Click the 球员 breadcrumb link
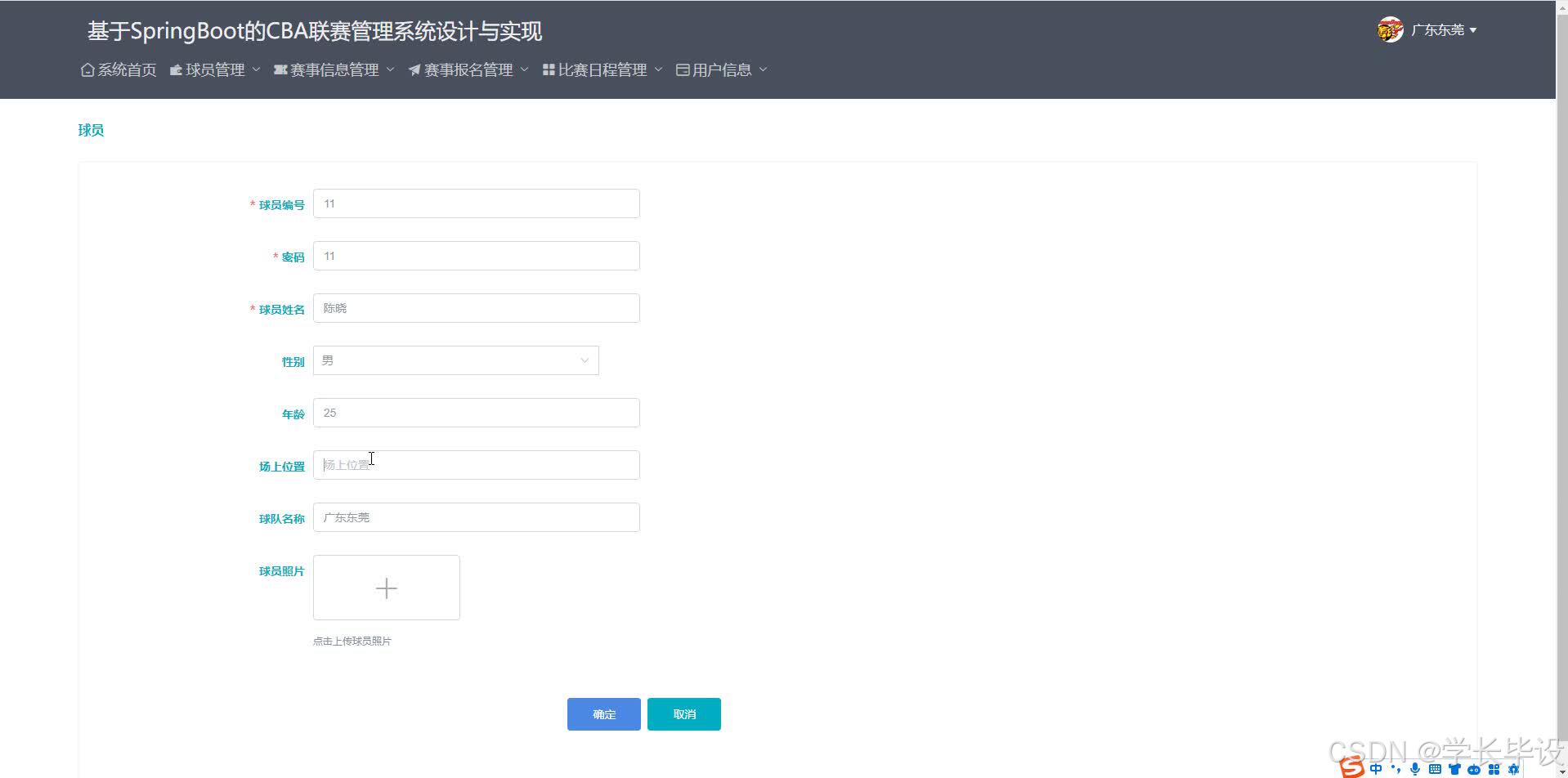Viewport: 1568px width, 778px height. click(91, 131)
